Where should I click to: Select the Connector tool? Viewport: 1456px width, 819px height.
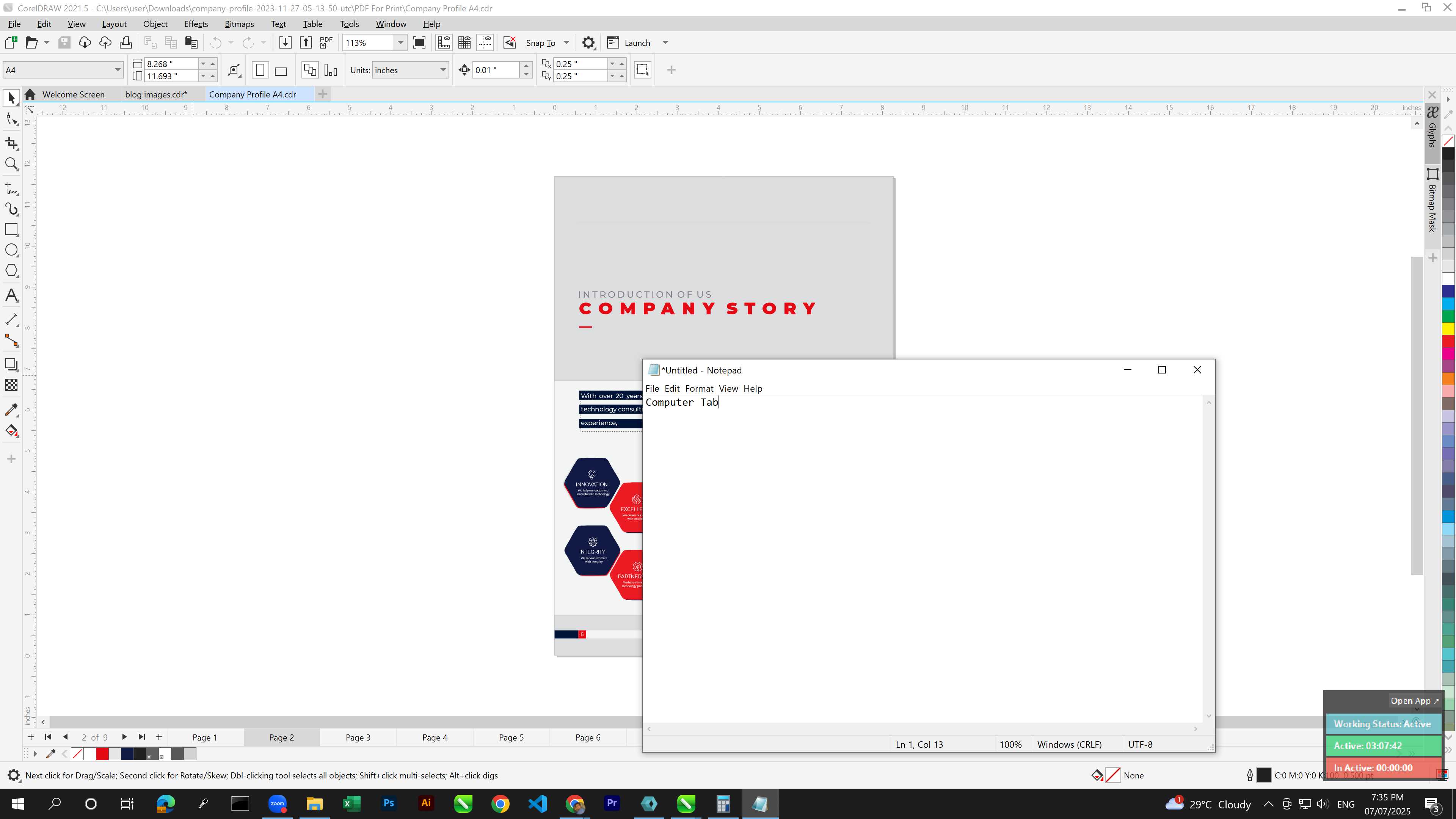pyautogui.click(x=11, y=340)
